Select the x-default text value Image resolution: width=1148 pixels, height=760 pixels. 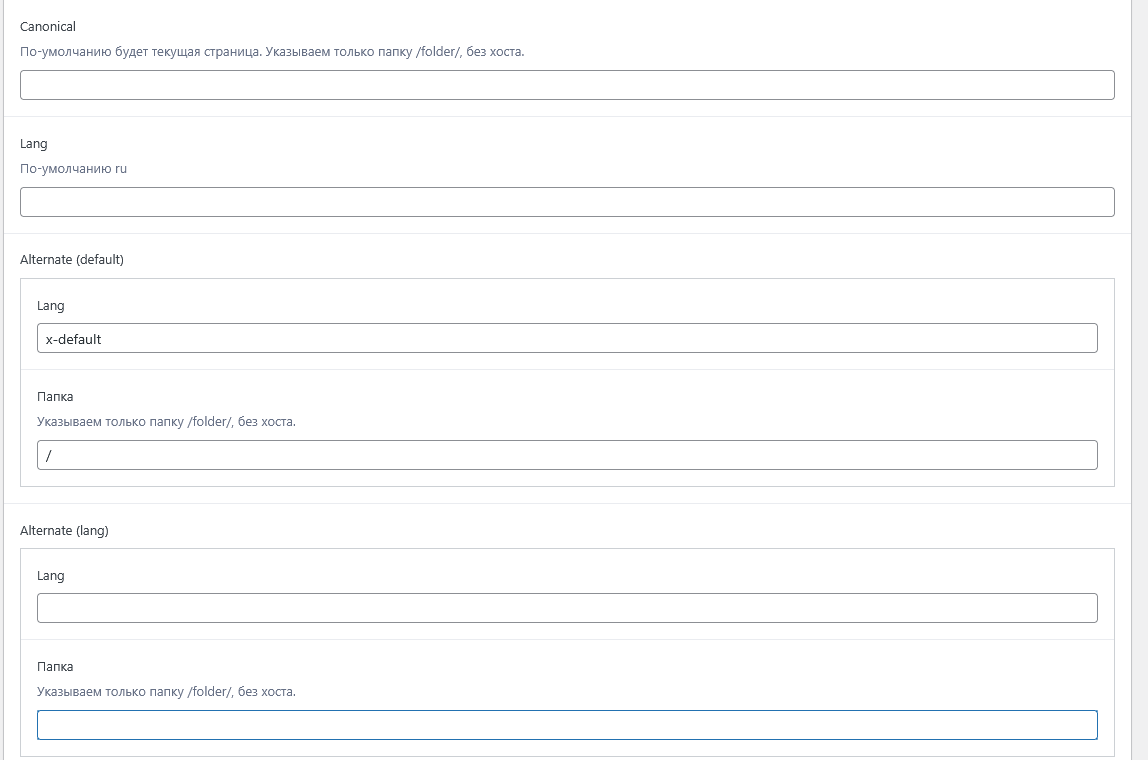74,339
